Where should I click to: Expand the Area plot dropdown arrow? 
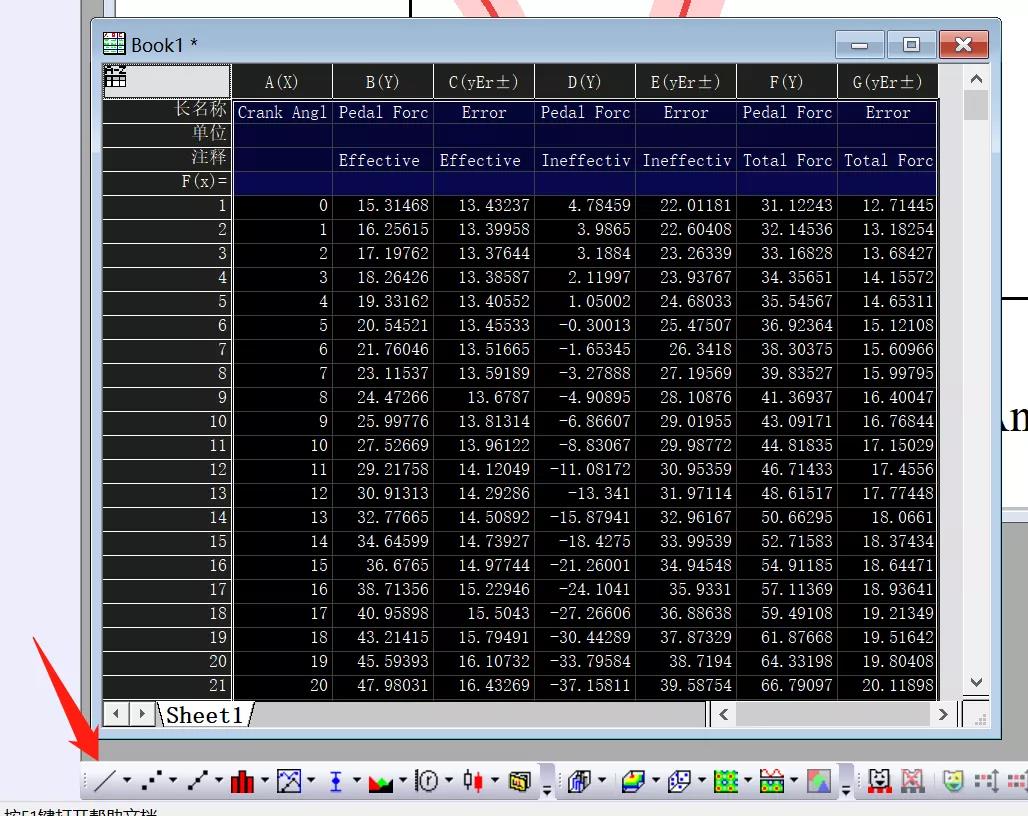point(403,781)
